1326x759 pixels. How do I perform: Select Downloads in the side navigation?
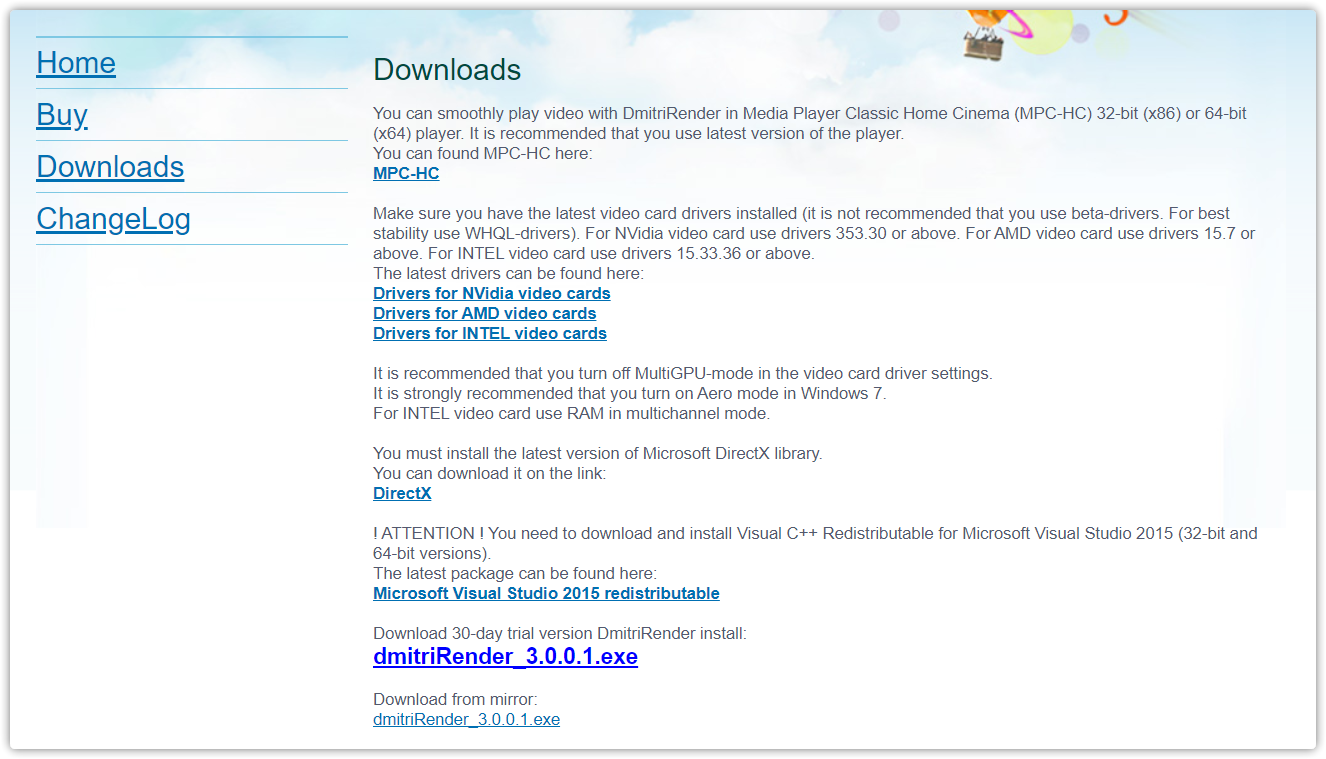[110, 167]
